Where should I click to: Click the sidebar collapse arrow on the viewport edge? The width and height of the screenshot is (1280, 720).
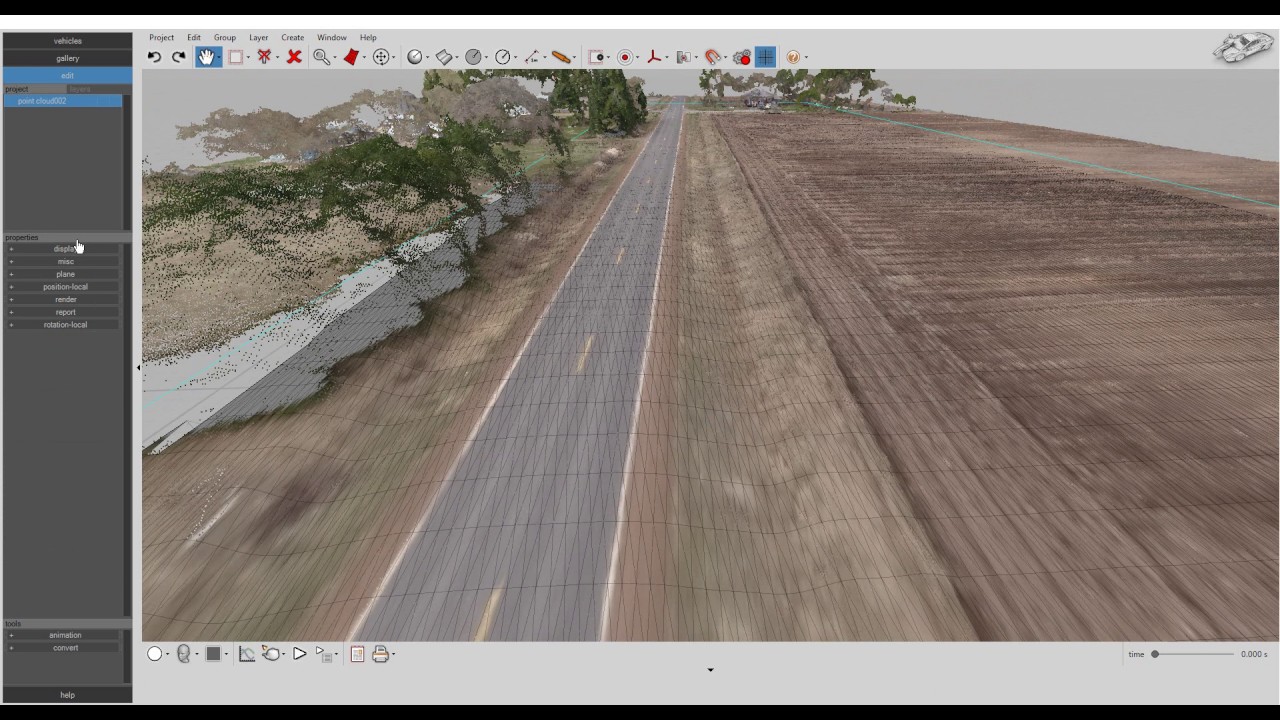coord(138,368)
